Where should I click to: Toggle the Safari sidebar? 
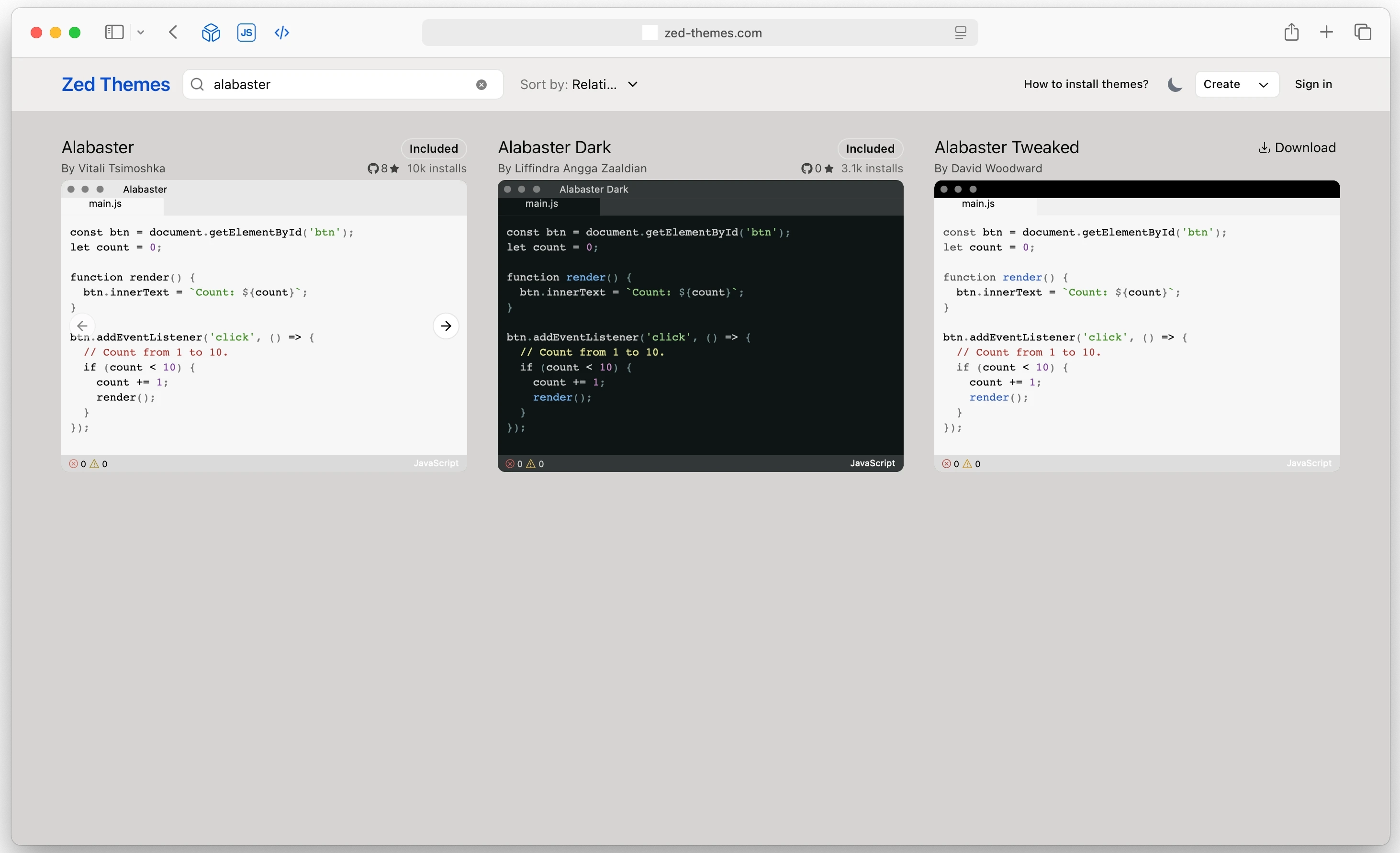point(114,33)
